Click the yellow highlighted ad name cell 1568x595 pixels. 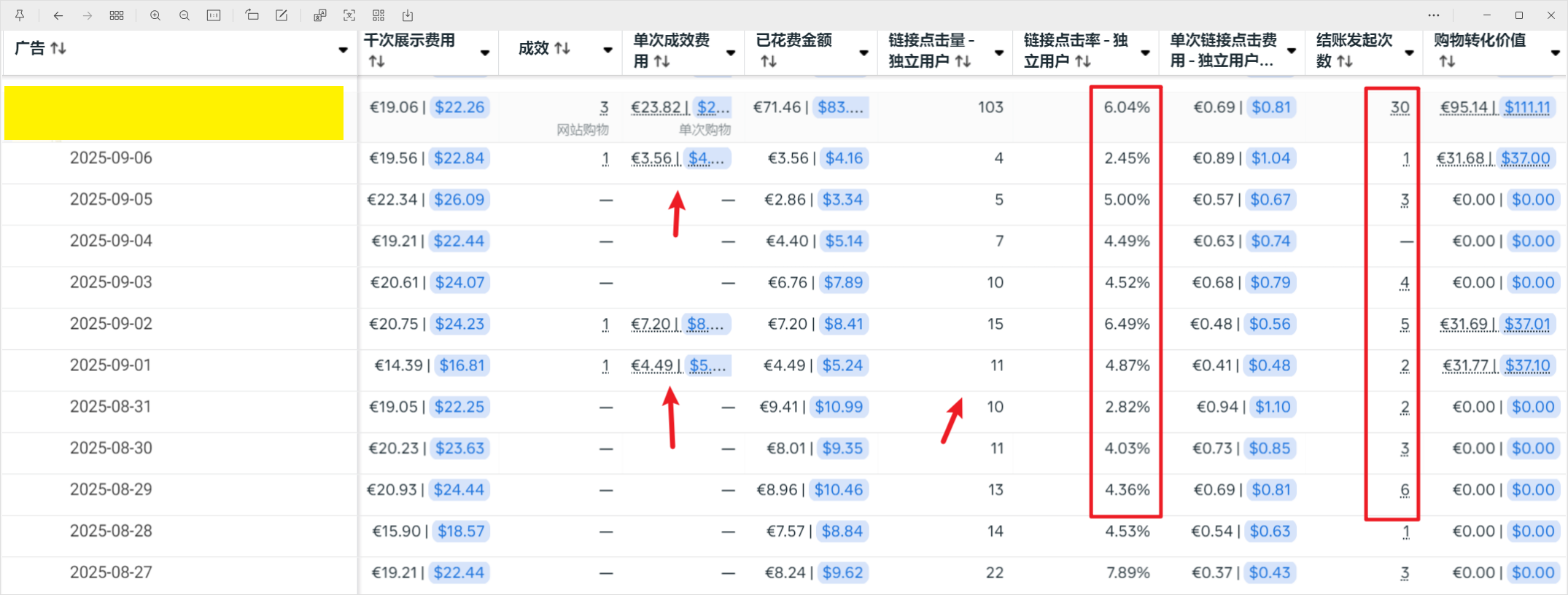coord(174,113)
